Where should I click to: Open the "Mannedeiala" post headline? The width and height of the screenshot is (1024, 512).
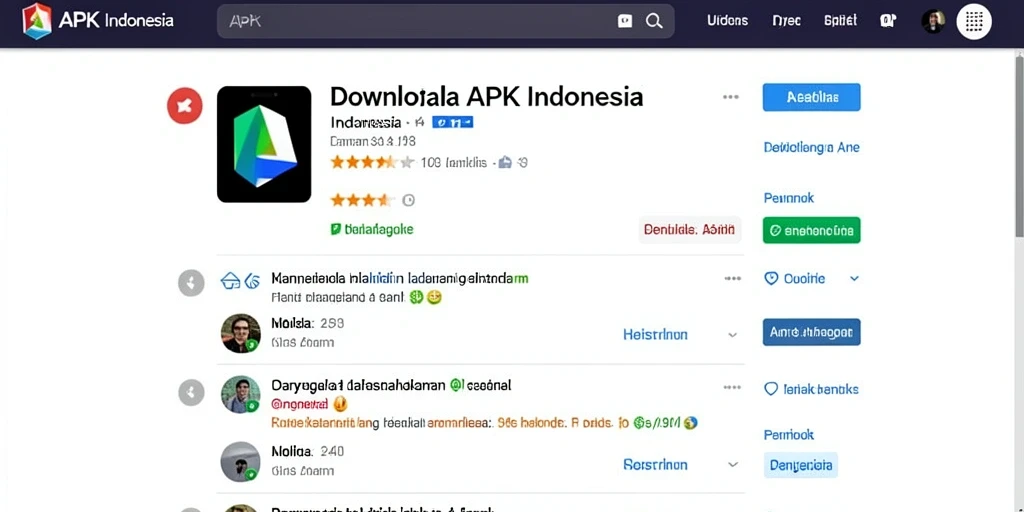pos(400,279)
